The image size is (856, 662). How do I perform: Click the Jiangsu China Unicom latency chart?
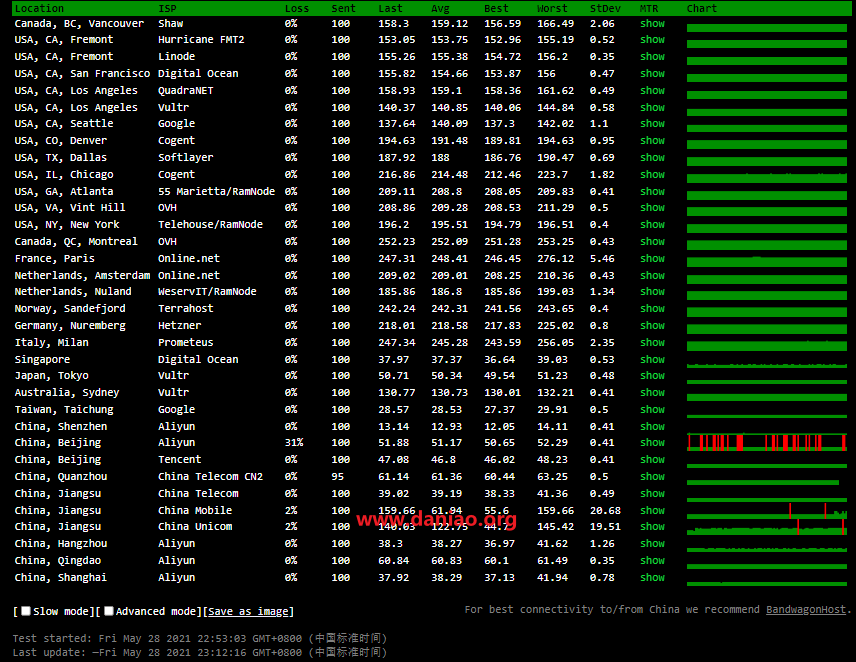point(766,527)
